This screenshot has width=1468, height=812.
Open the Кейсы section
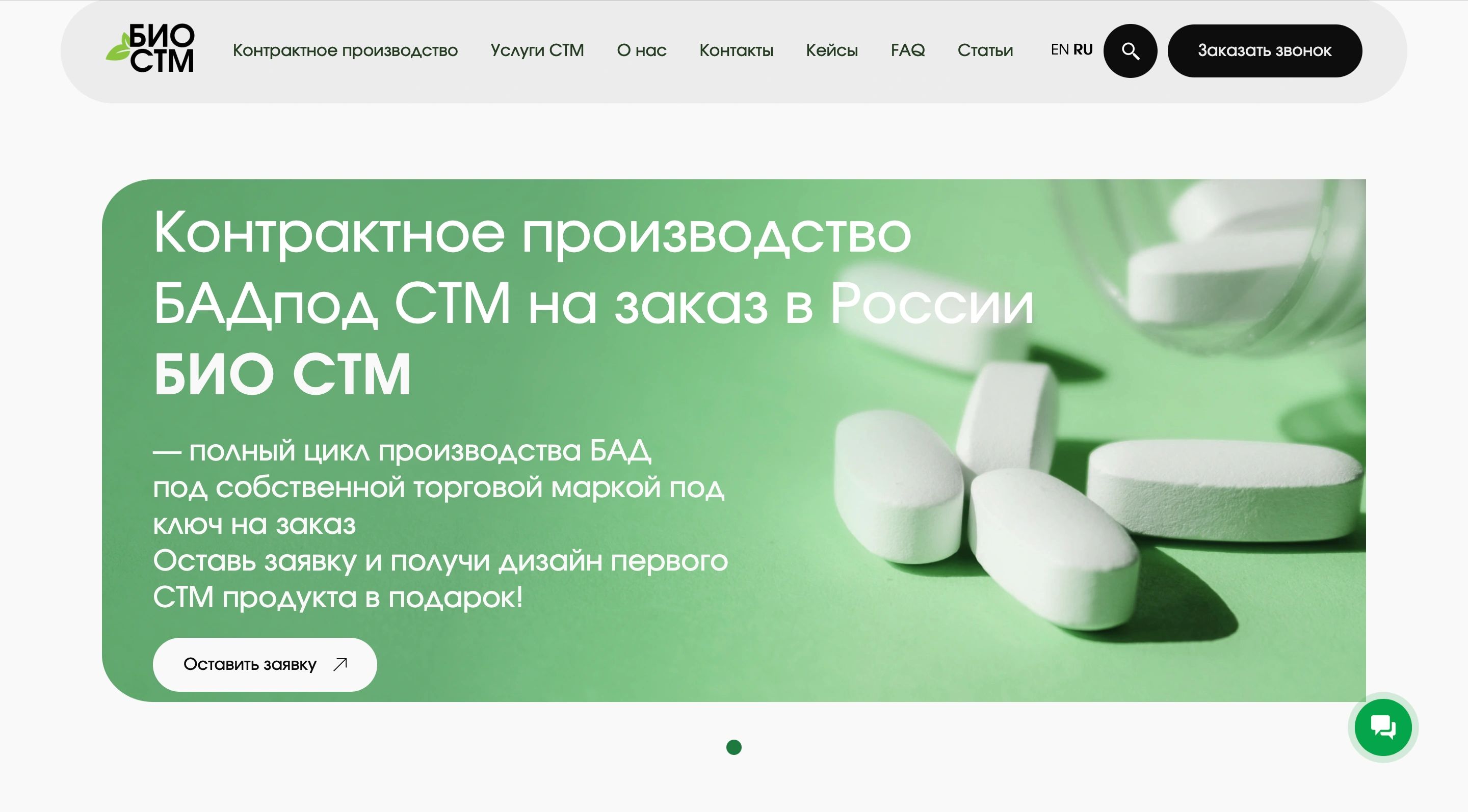pos(832,50)
